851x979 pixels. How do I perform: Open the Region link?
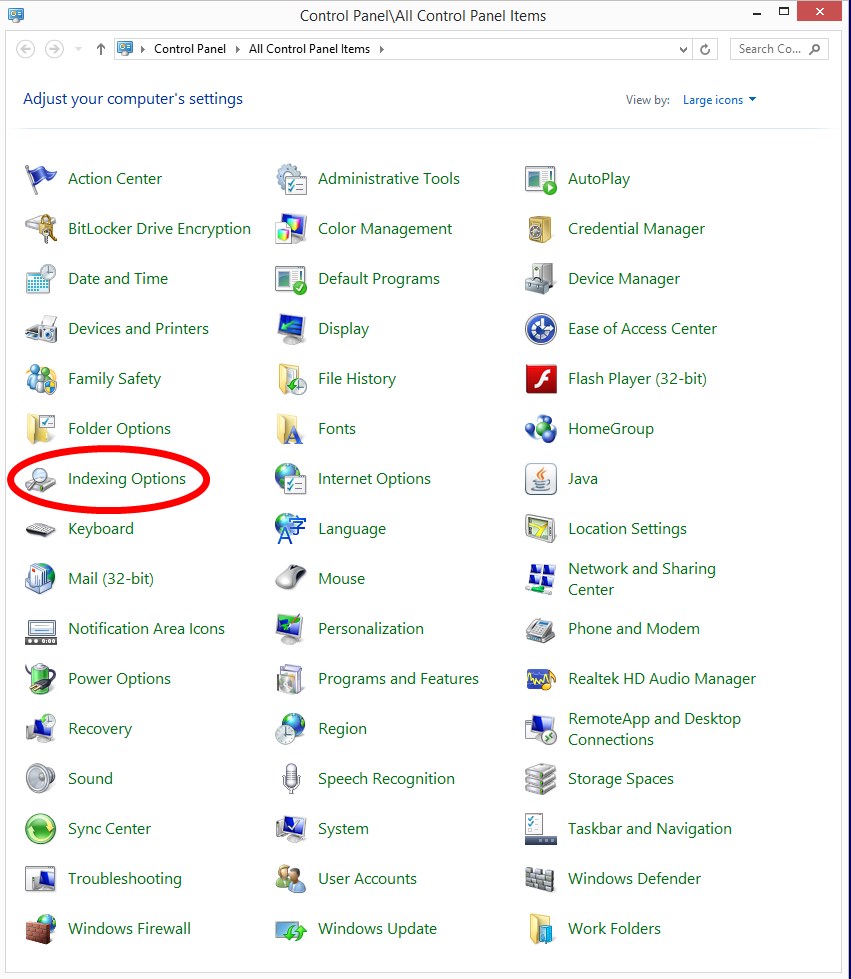(342, 729)
